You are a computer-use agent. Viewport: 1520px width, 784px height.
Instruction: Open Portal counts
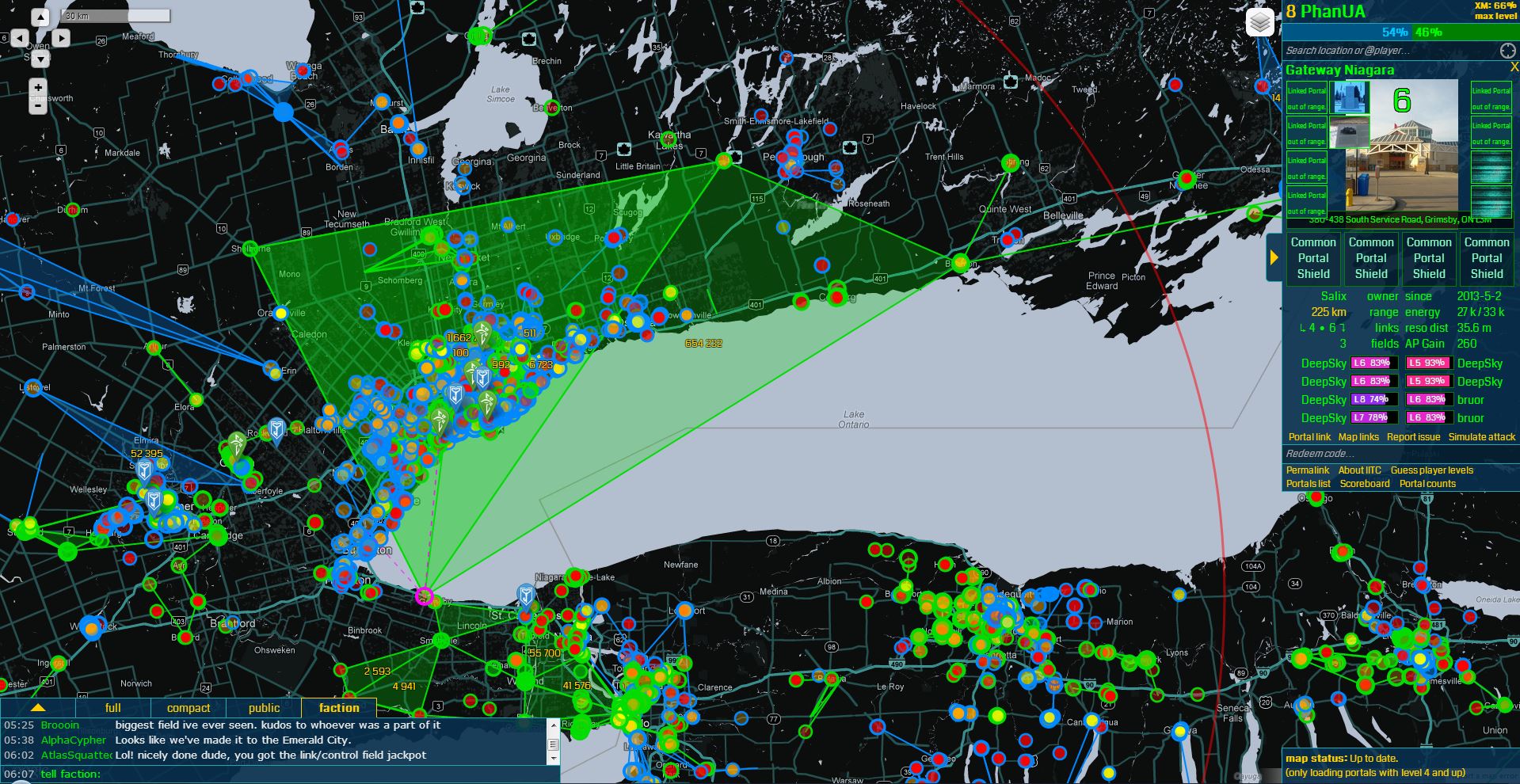tap(1427, 484)
